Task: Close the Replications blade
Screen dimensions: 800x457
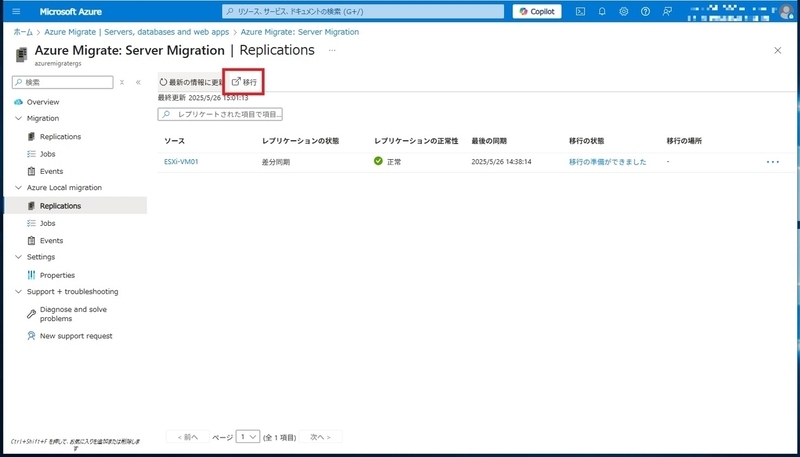Action: coord(778,50)
